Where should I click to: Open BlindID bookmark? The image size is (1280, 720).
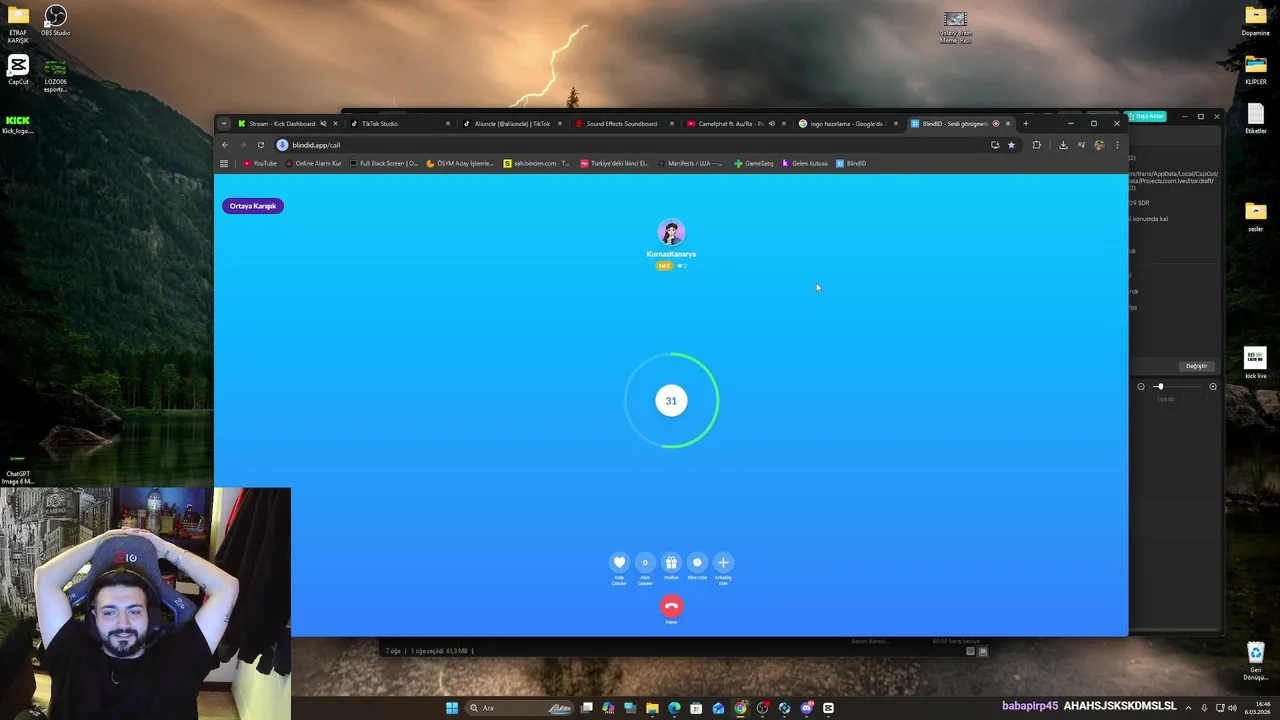[851, 163]
